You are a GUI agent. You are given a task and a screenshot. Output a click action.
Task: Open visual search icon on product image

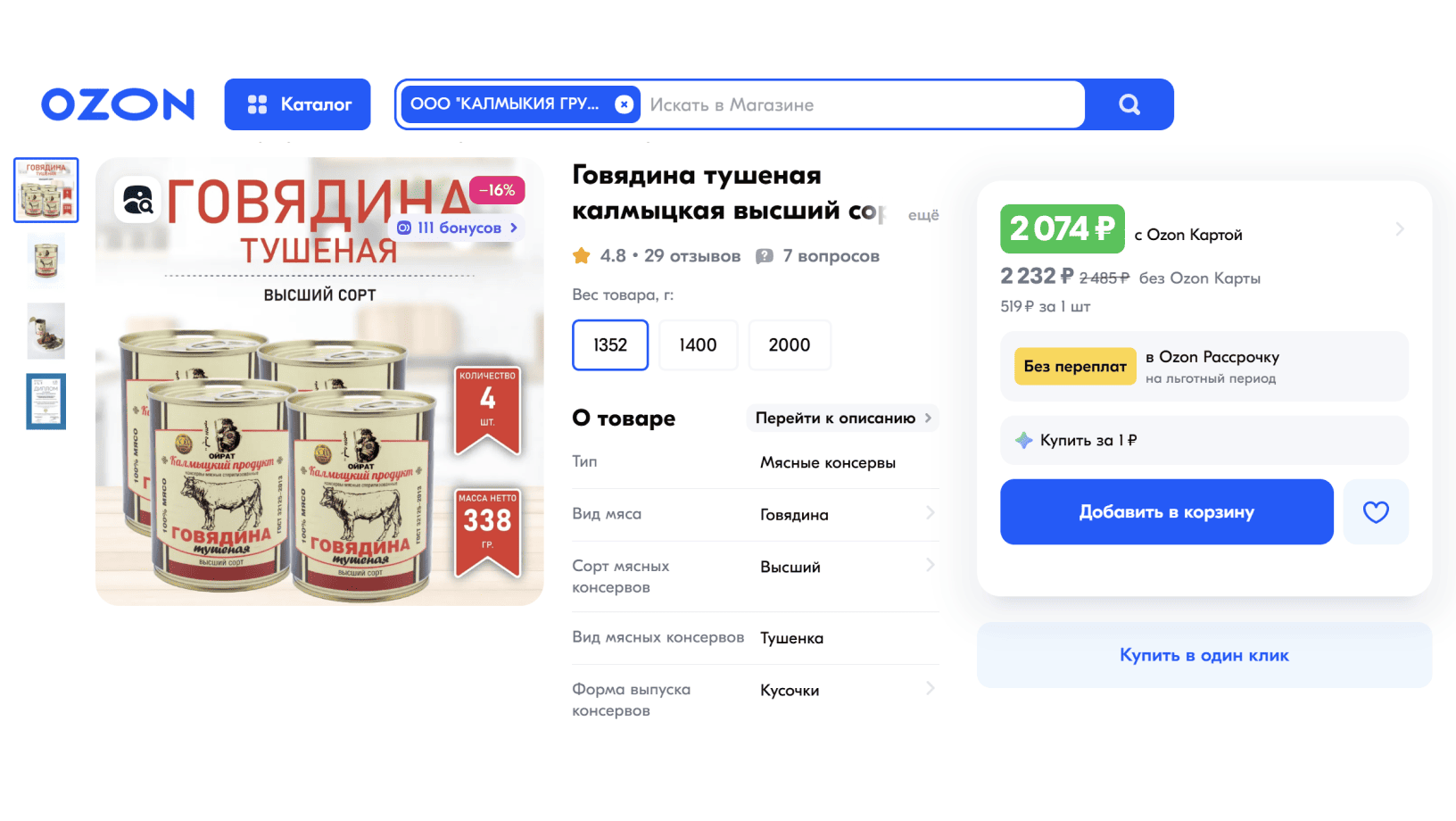[x=137, y=199]
